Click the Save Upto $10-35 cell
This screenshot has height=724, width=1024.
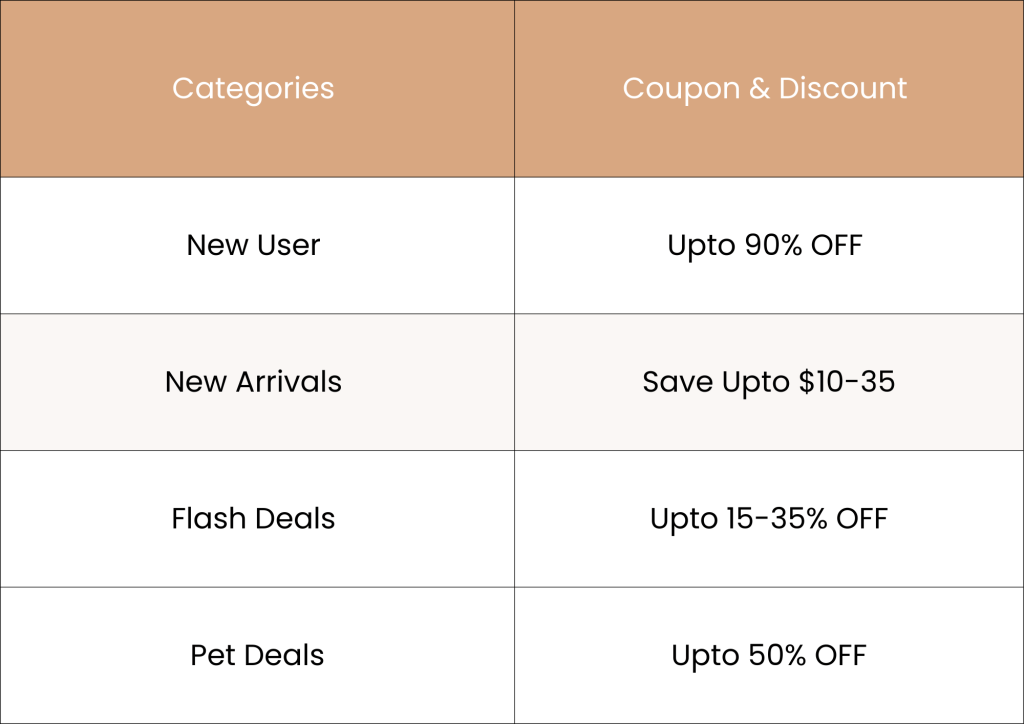coord(768,382)
